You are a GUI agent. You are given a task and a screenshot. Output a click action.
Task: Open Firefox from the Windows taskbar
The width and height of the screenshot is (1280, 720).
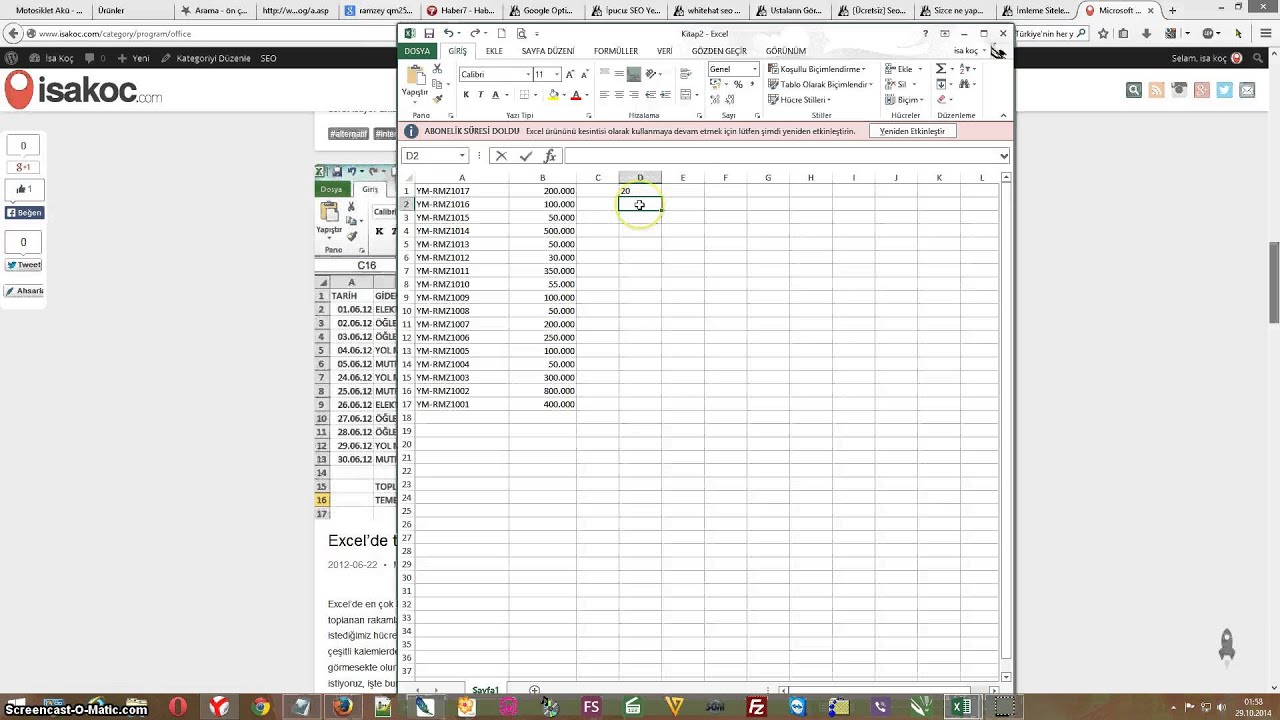pyautogui.click(x=343, y=707)
